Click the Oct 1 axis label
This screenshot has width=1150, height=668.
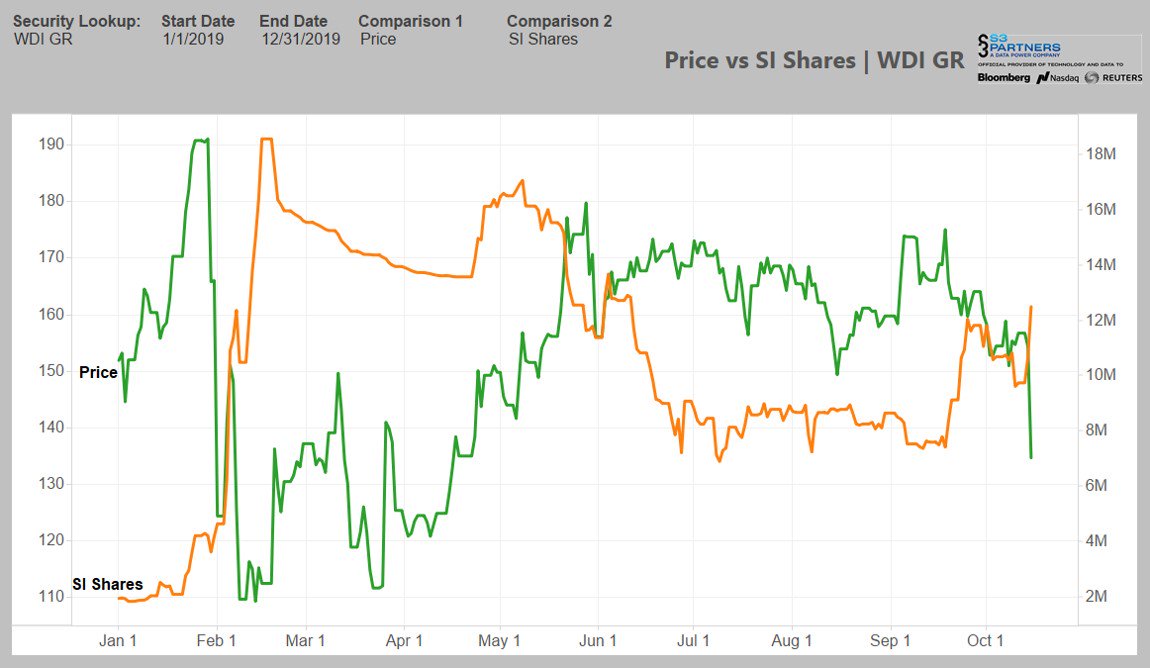pos(987,640)
